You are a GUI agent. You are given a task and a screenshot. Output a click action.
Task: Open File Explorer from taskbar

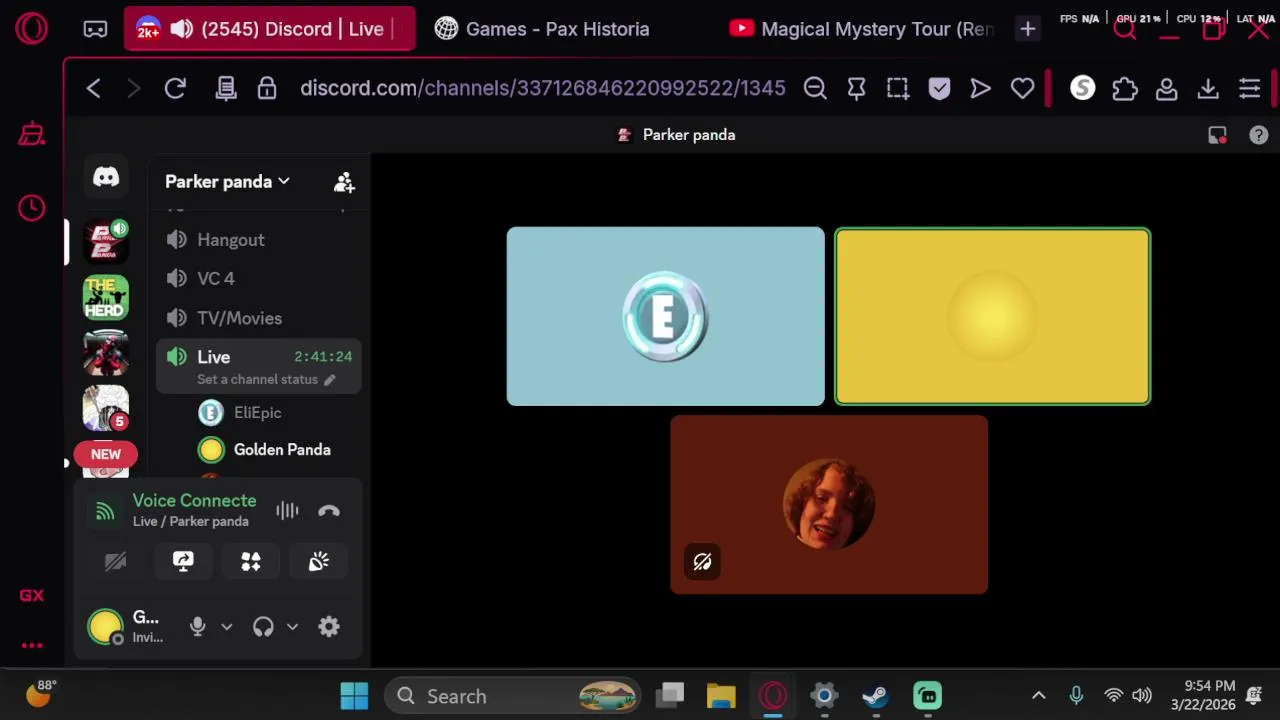pyautogui.click(x=721, y=696)
